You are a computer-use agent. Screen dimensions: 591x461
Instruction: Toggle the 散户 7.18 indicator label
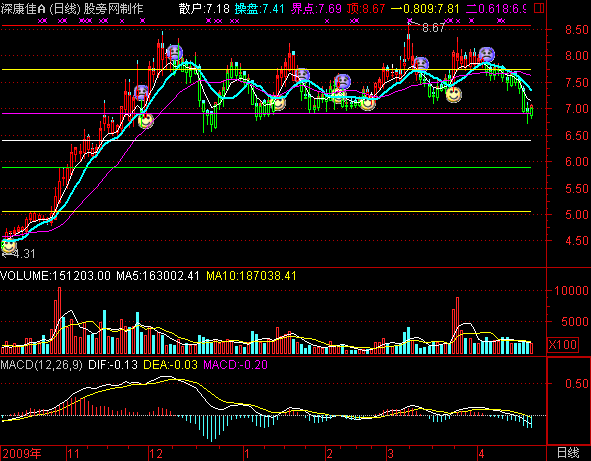tap(204, 8)
